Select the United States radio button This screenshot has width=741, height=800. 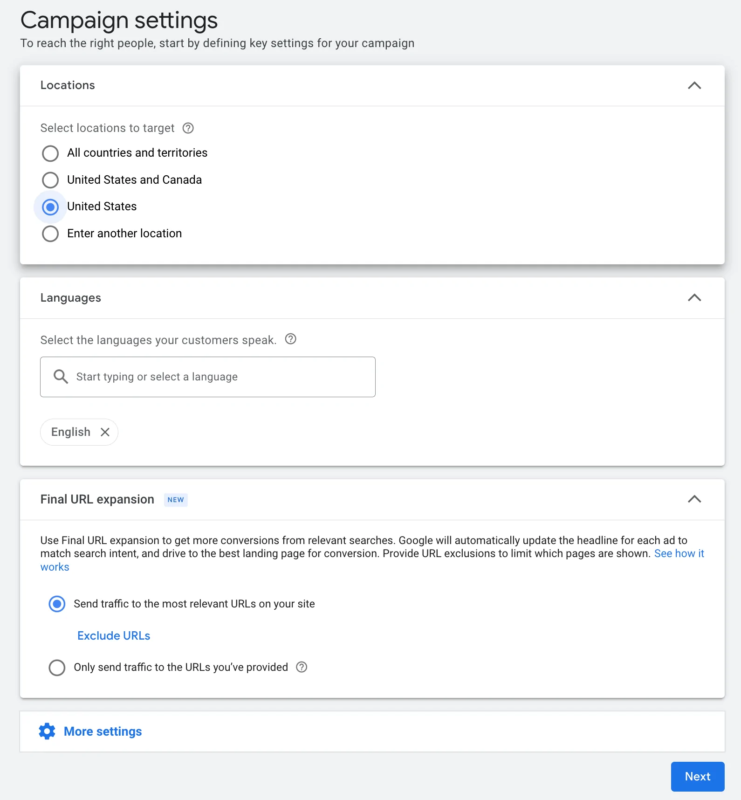tap(50, 207)
